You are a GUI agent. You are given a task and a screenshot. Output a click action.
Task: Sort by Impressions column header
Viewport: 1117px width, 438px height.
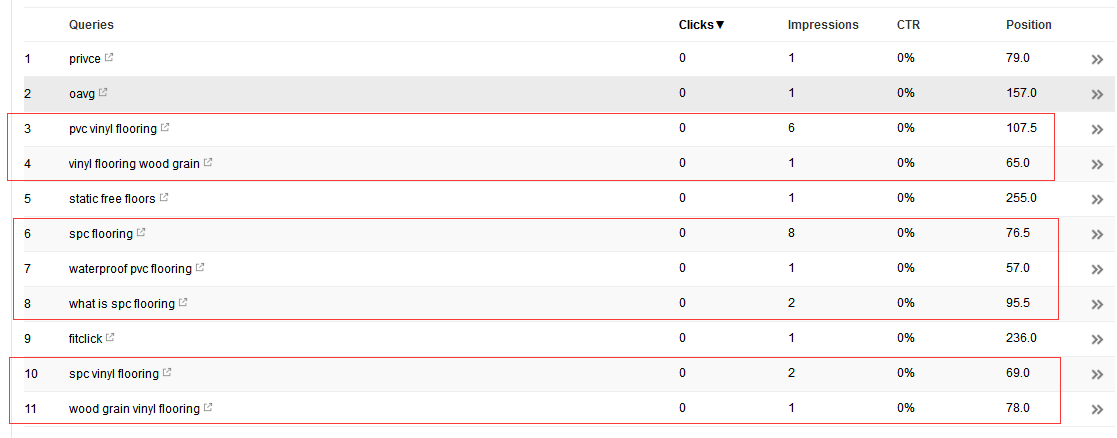[823, 25]
